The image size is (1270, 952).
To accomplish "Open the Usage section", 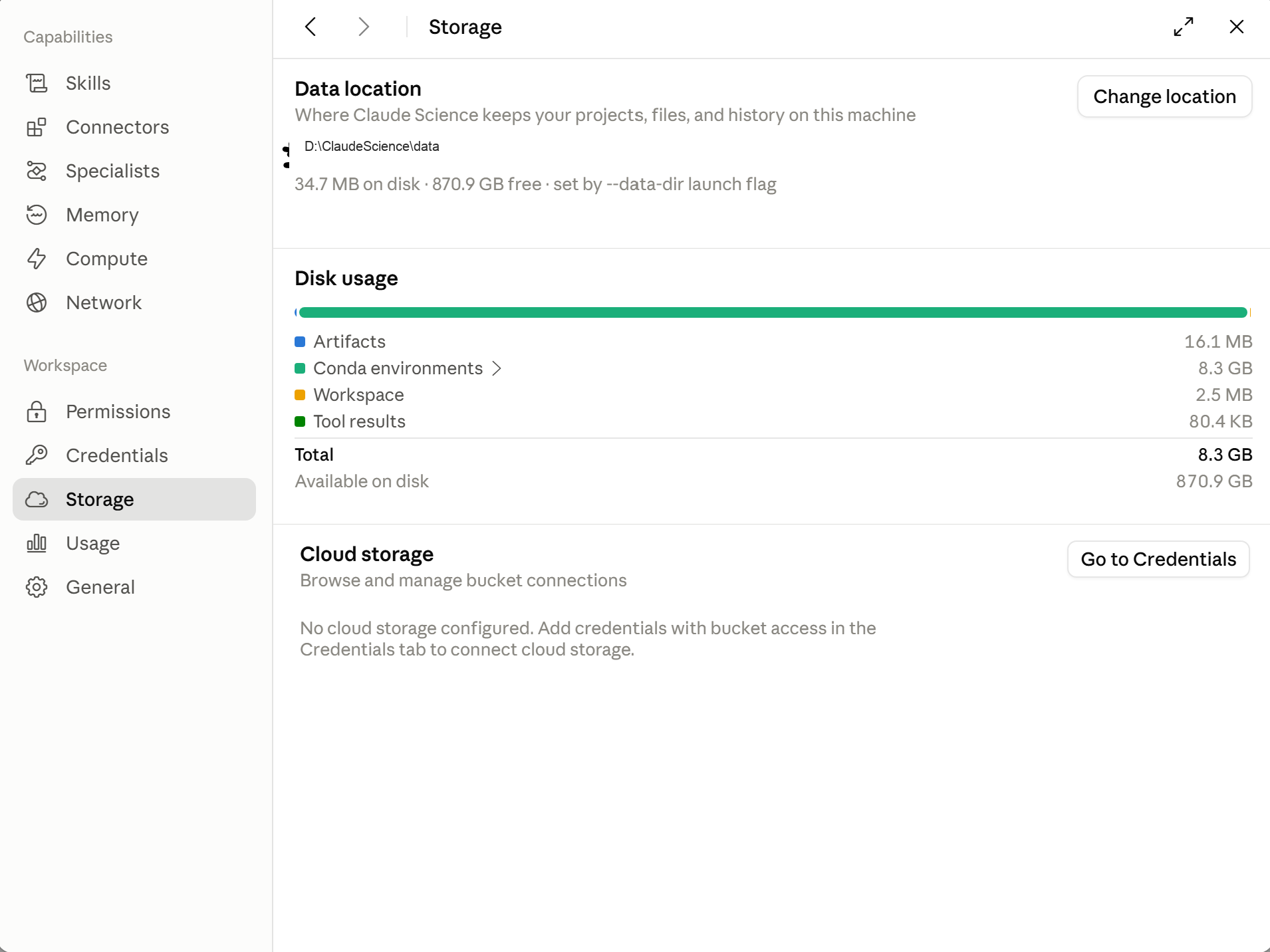I will [x=134, y=543].
